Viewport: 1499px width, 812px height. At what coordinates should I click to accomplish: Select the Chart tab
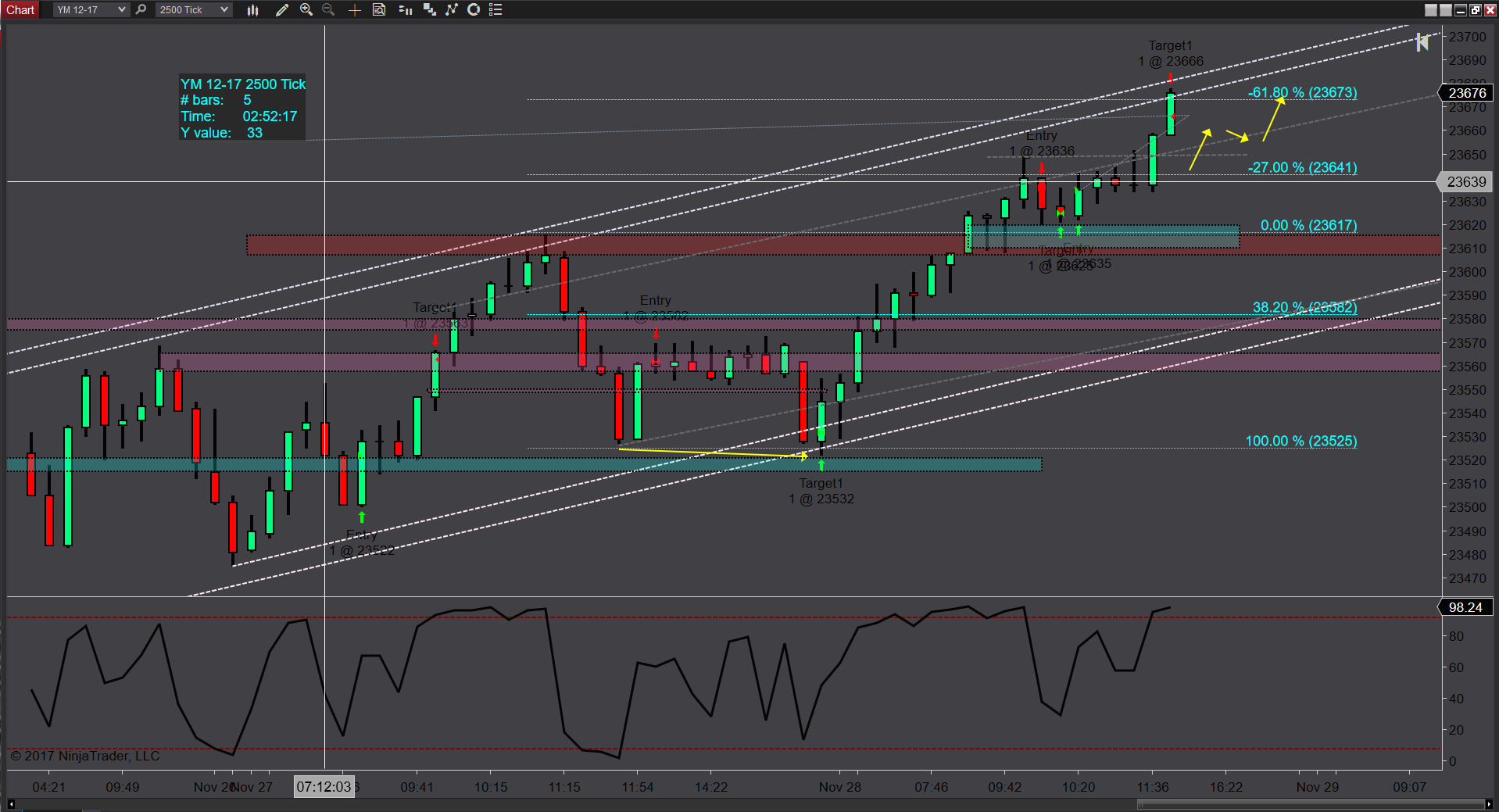[20, 9]
